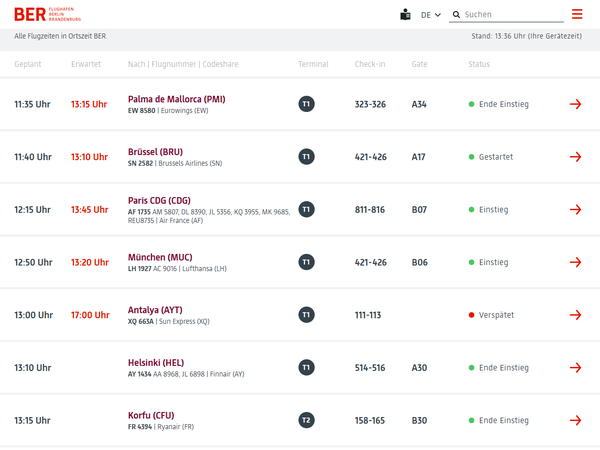Click expected time 13:45 Uhr
This screenshot has height=450, width=600.
[x=90, y=210]
